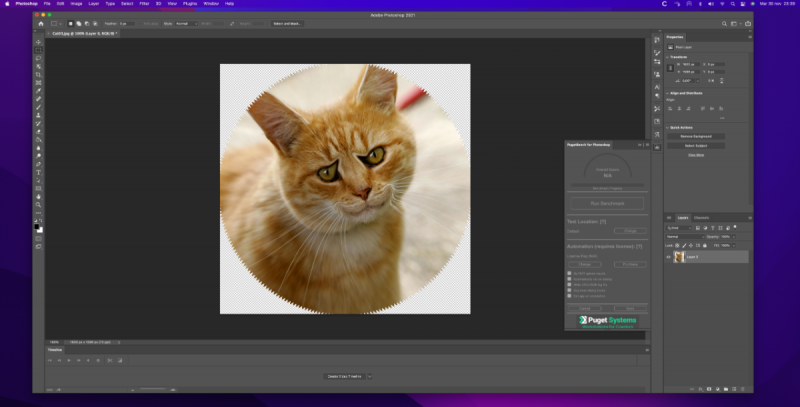The width and height of the screenshot is (800, 407).
Task: Select the Move tool
Action: [x=38, y=40]
